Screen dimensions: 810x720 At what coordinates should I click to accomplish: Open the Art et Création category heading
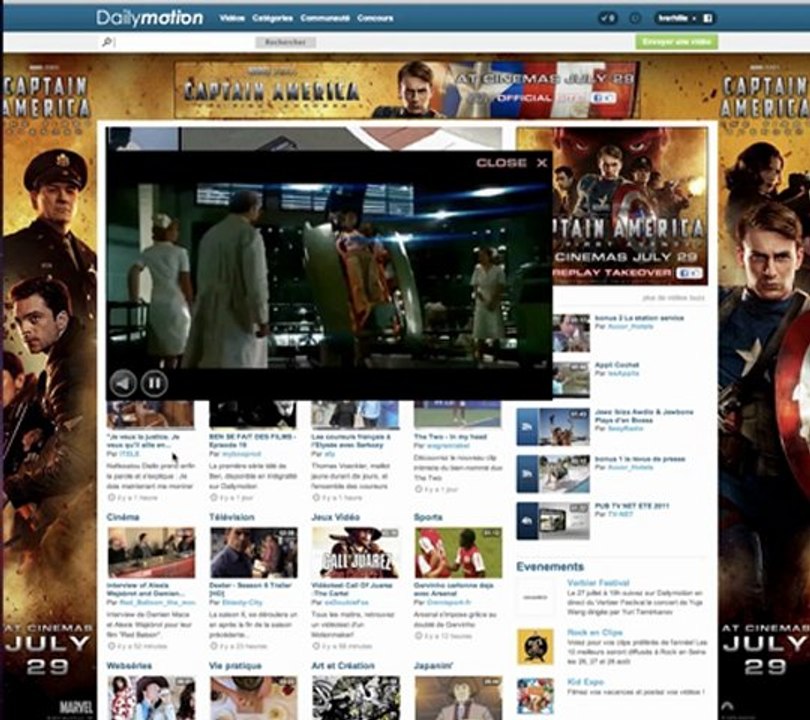click(x=343, y=666)
